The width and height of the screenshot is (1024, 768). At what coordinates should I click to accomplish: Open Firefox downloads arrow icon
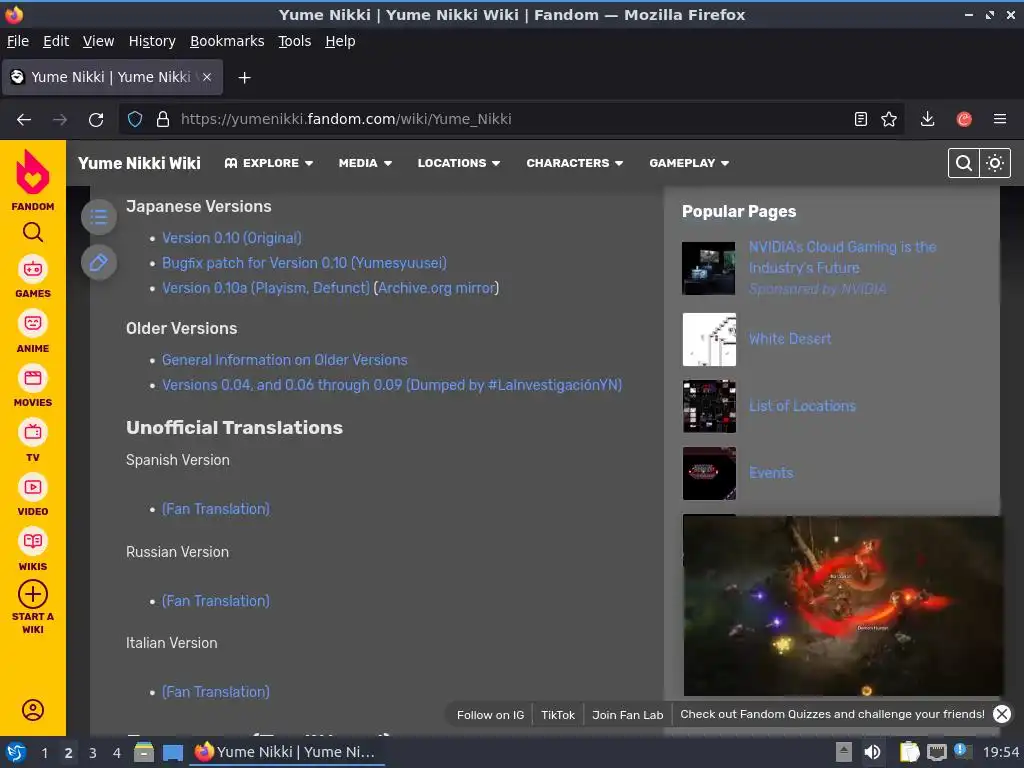coord(927,119)
